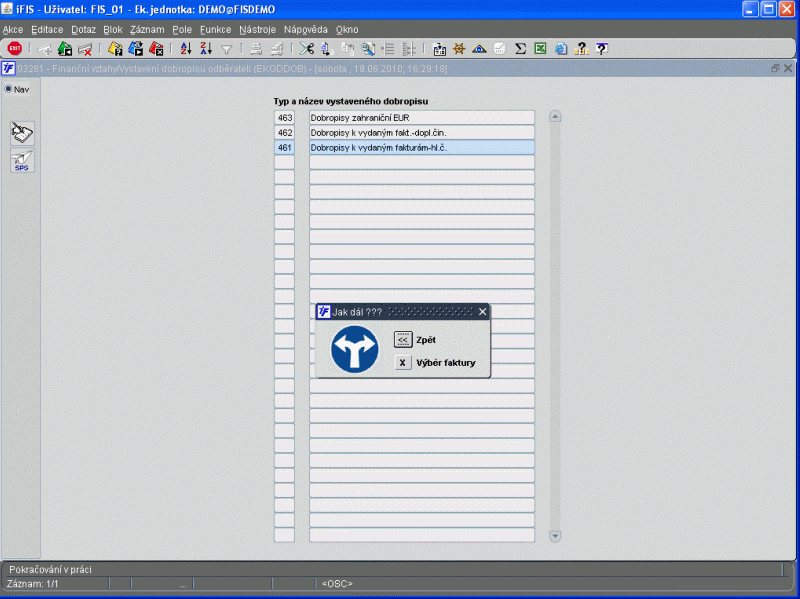The image size is (800, 599).
Task: Open the Záznam menu
Action: point(147,30)
